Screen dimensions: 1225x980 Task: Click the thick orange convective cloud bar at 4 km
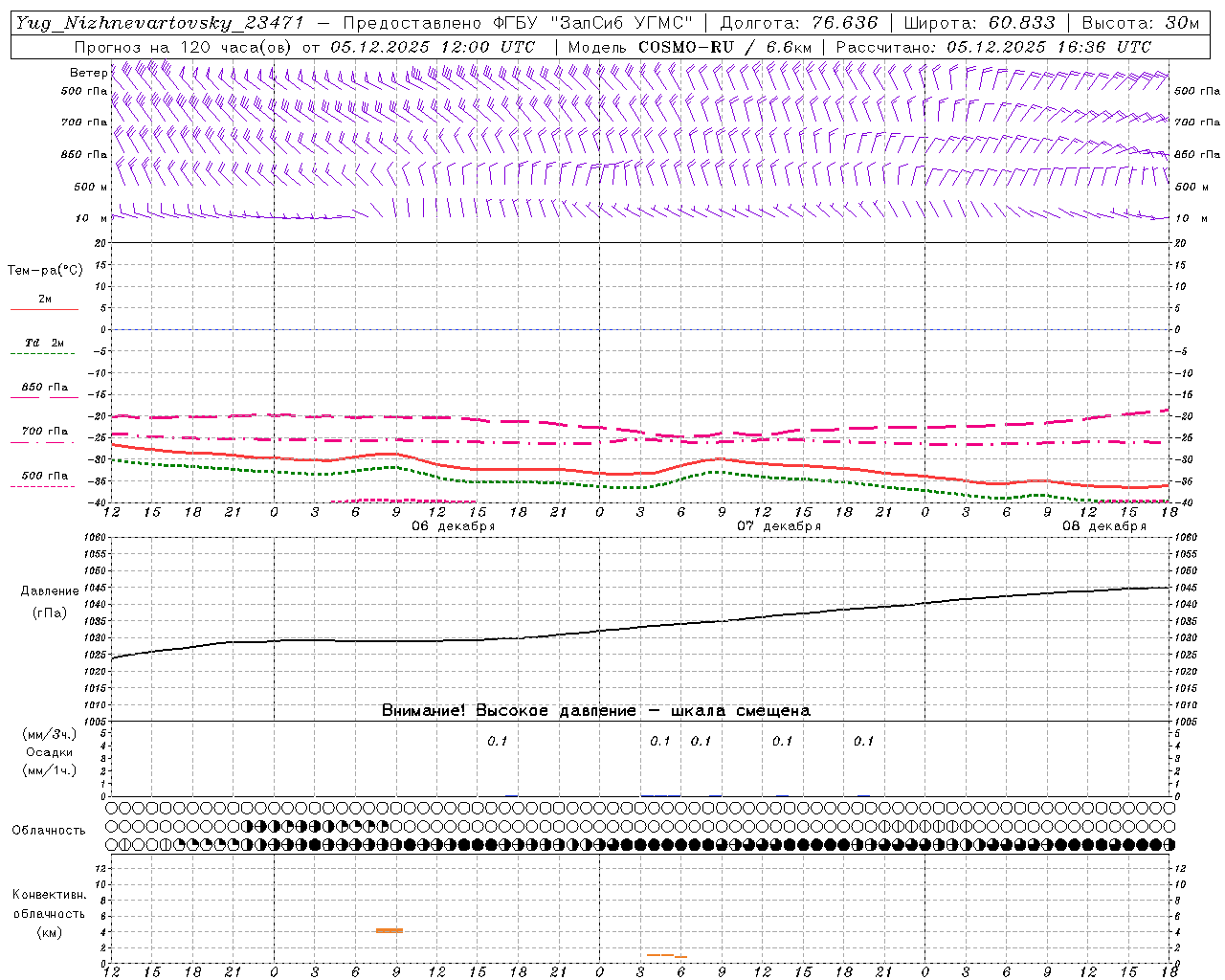point(390,930)
